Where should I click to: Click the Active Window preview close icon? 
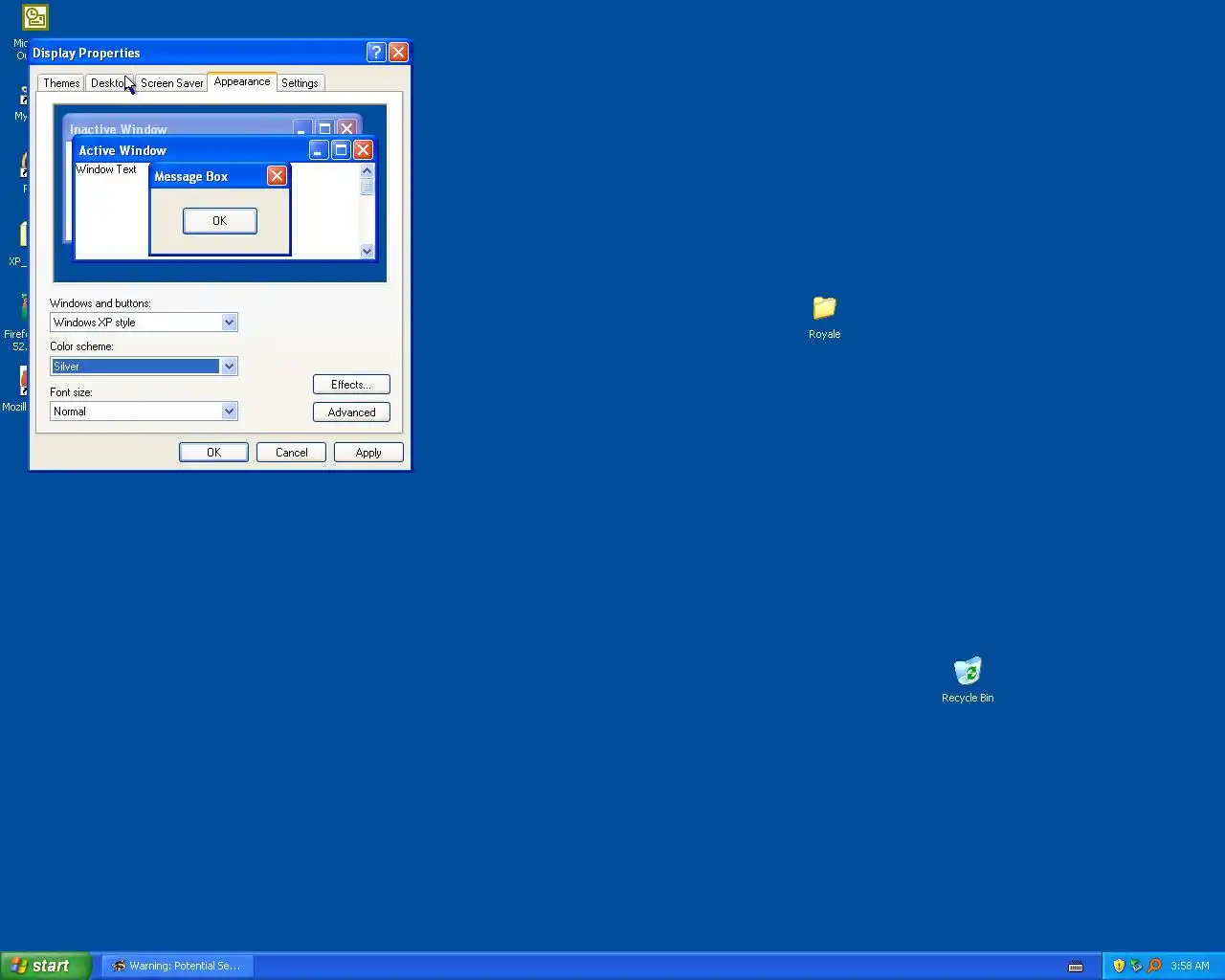pos(363,149)
